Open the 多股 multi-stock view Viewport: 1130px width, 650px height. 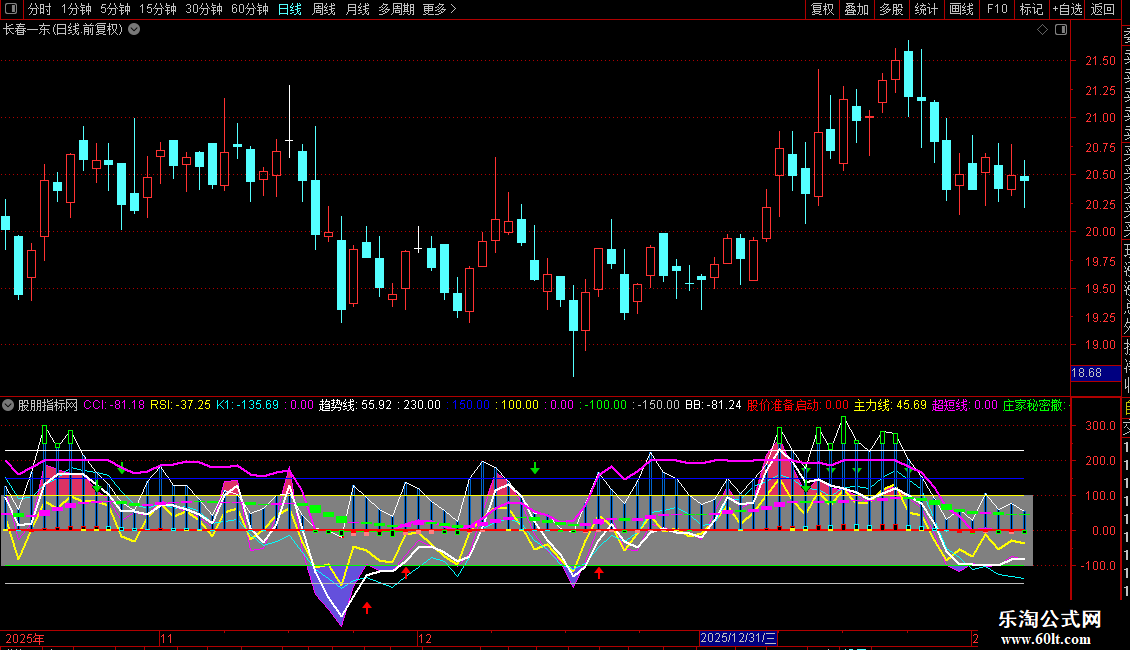pyautogui.click(x=891, y=9)
